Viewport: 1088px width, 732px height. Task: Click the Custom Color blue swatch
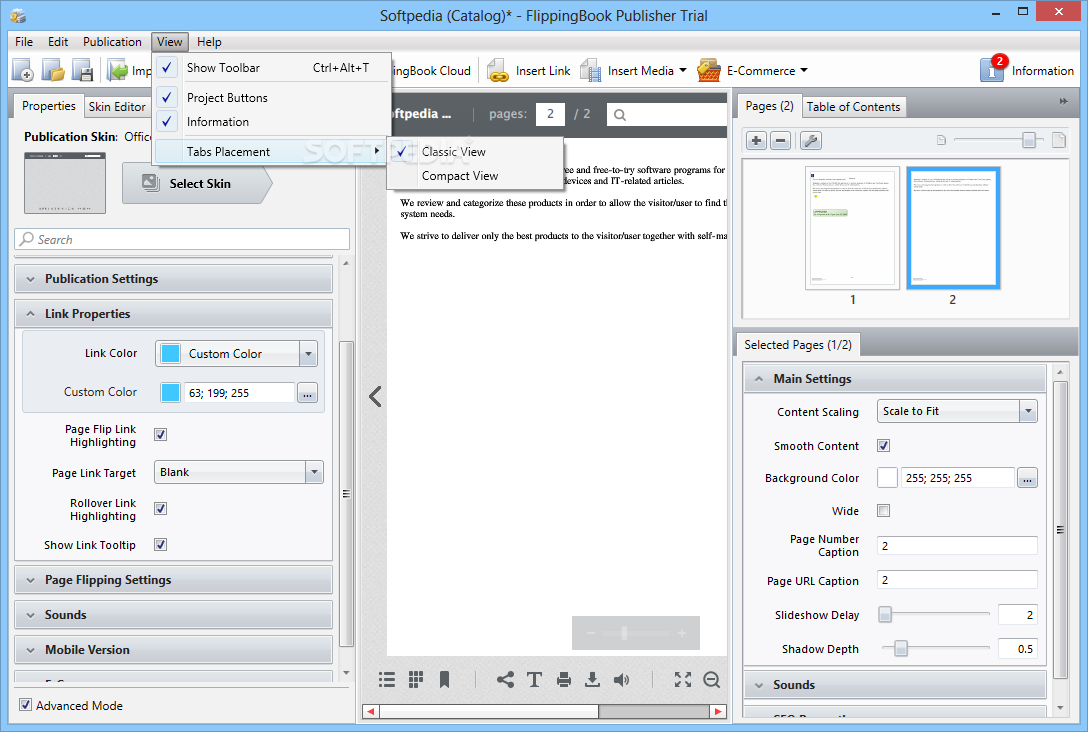pyautogui.click(x=171, y=393)
